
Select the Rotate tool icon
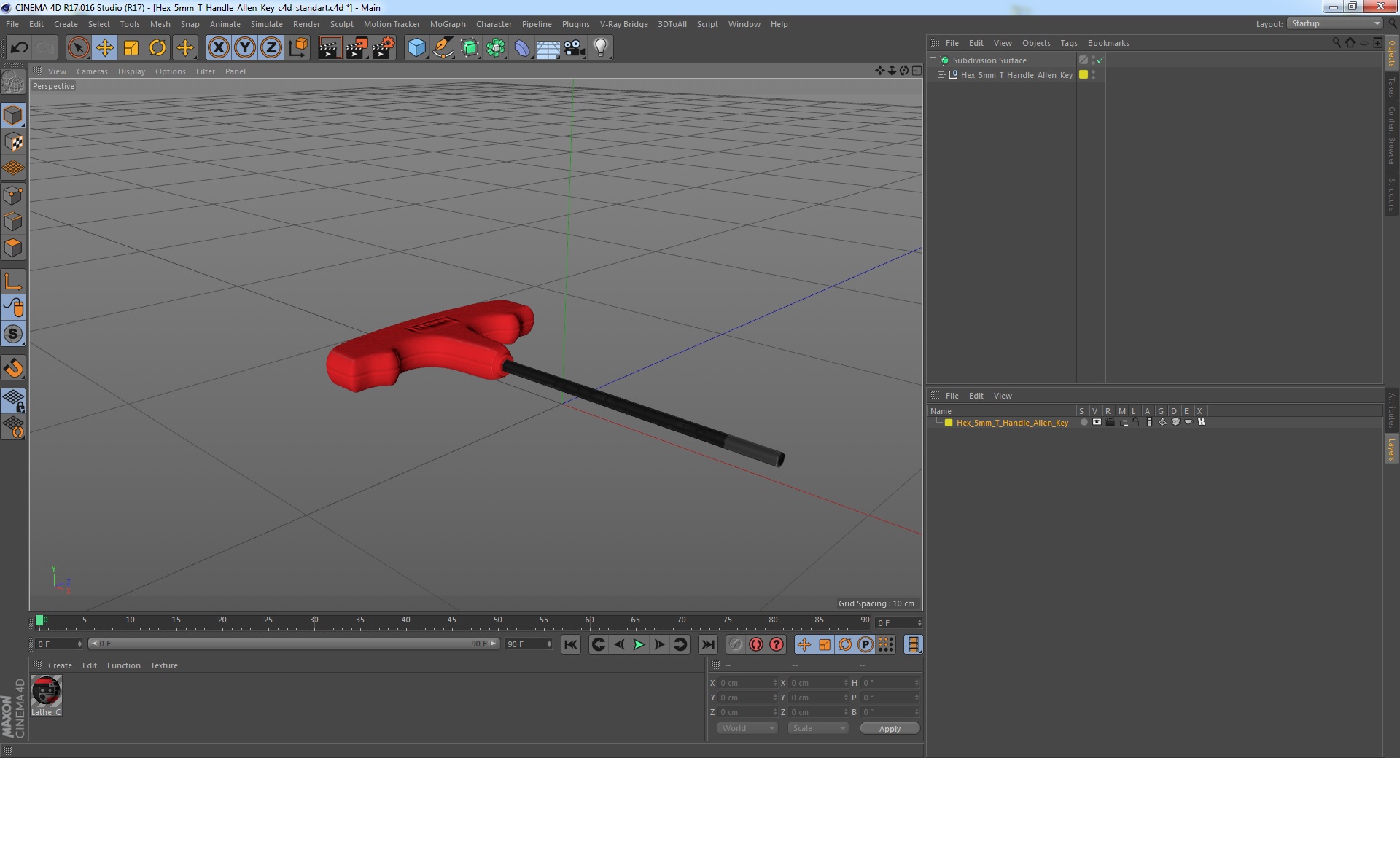pyautogui.click(x=157, y=48)
